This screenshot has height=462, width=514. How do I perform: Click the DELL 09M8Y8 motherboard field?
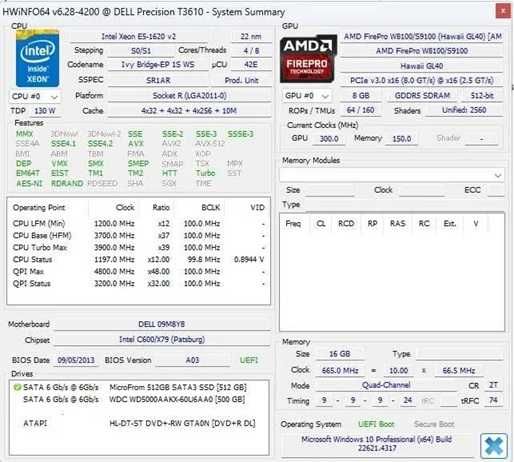point(162,324)
